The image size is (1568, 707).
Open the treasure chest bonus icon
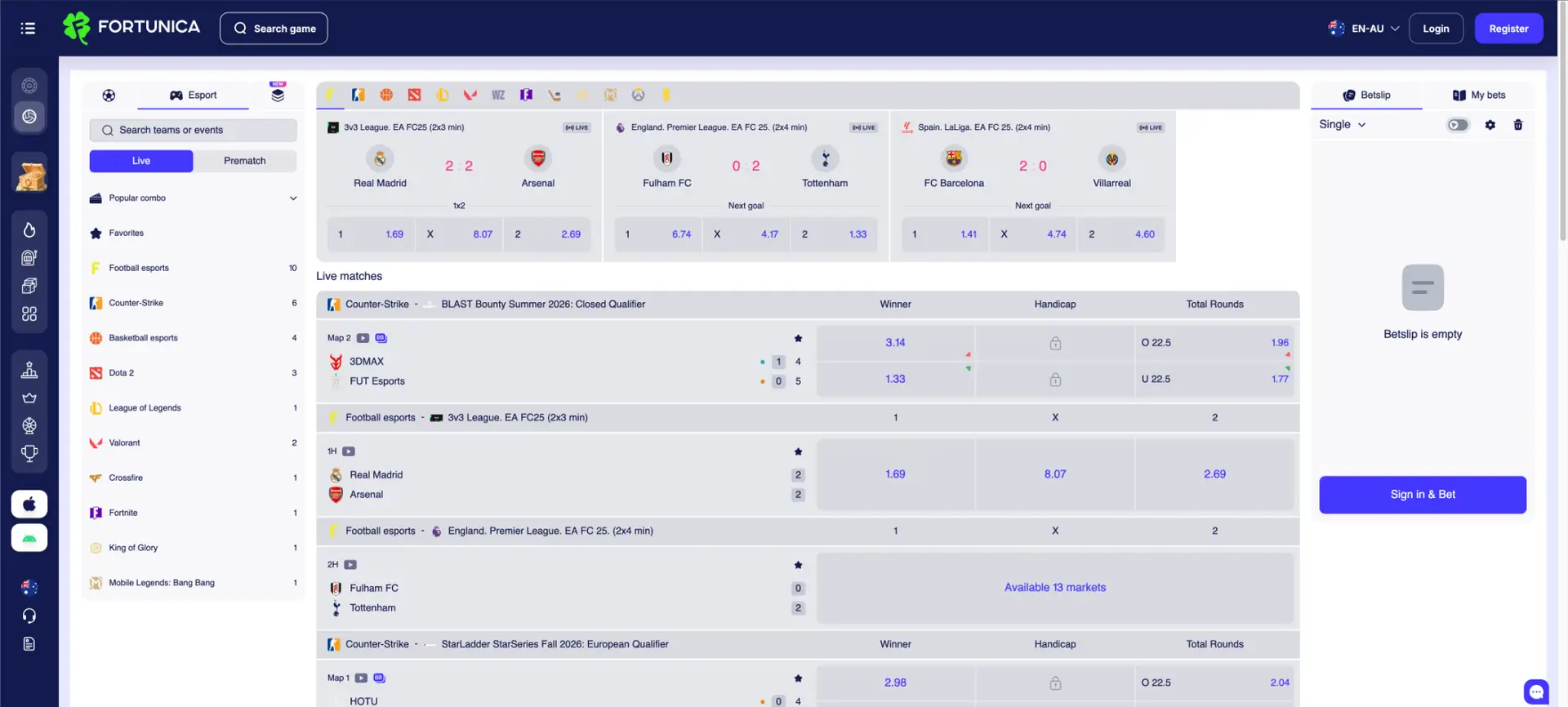tap(30, 174)
